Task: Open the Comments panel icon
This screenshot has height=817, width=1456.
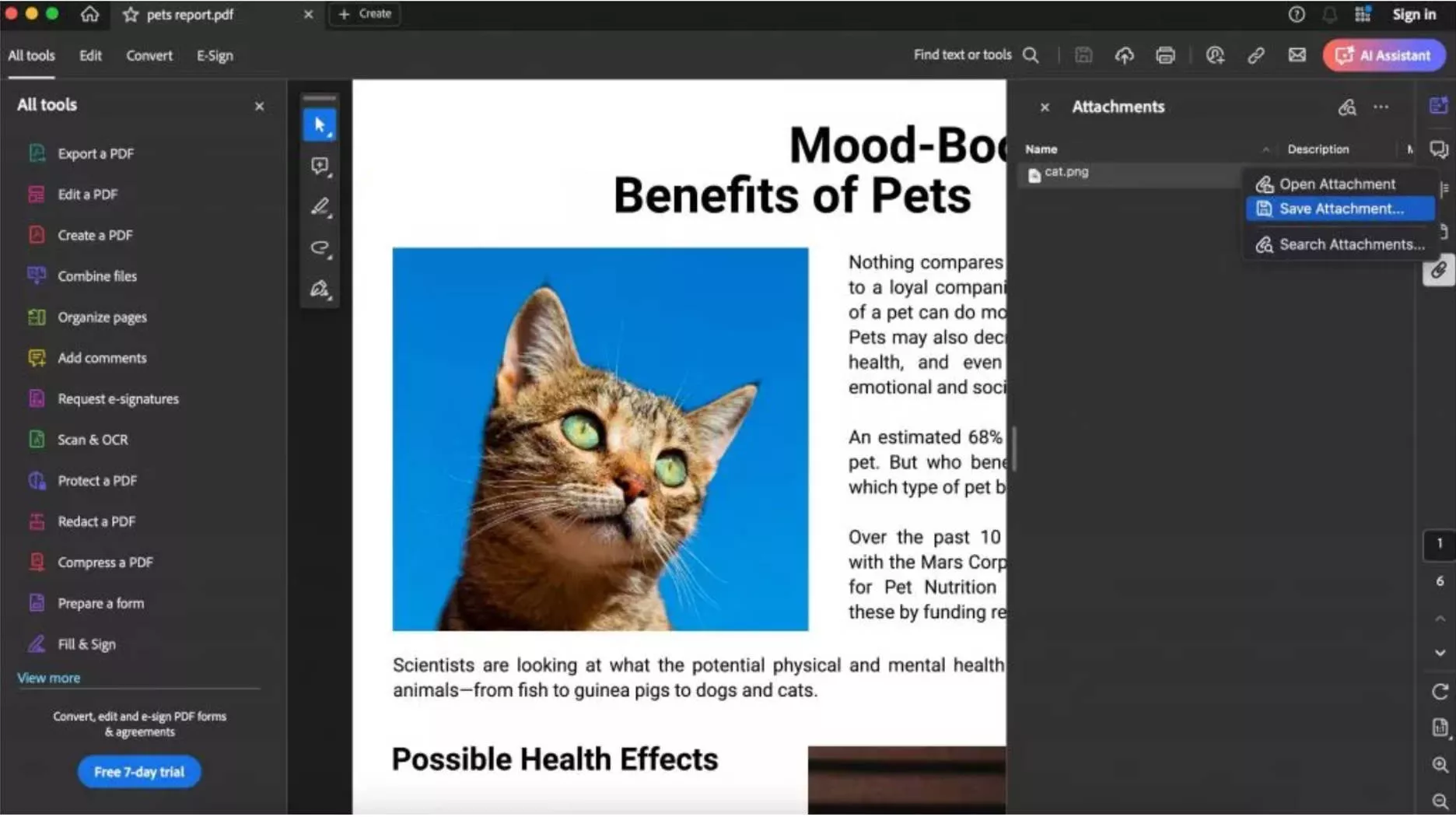Action: [x=1438, y=149]
